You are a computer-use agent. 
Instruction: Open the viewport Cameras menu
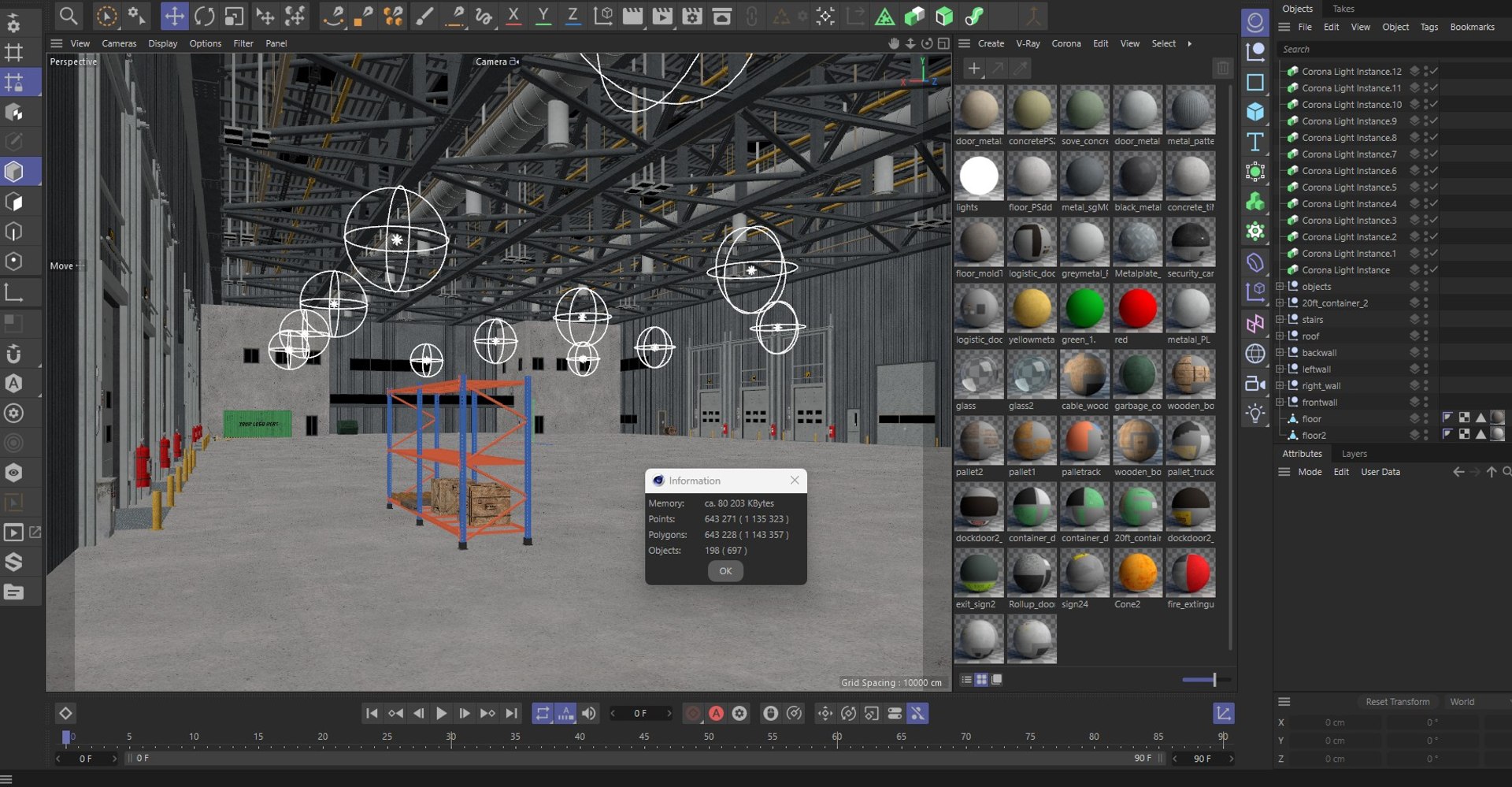119,44
